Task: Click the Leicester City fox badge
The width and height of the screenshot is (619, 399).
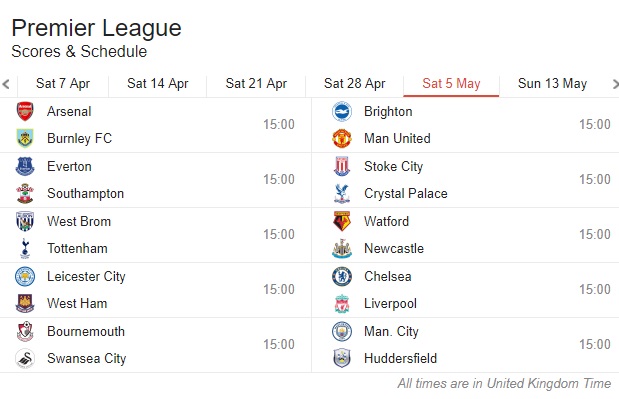Action: tap(25, 276)
